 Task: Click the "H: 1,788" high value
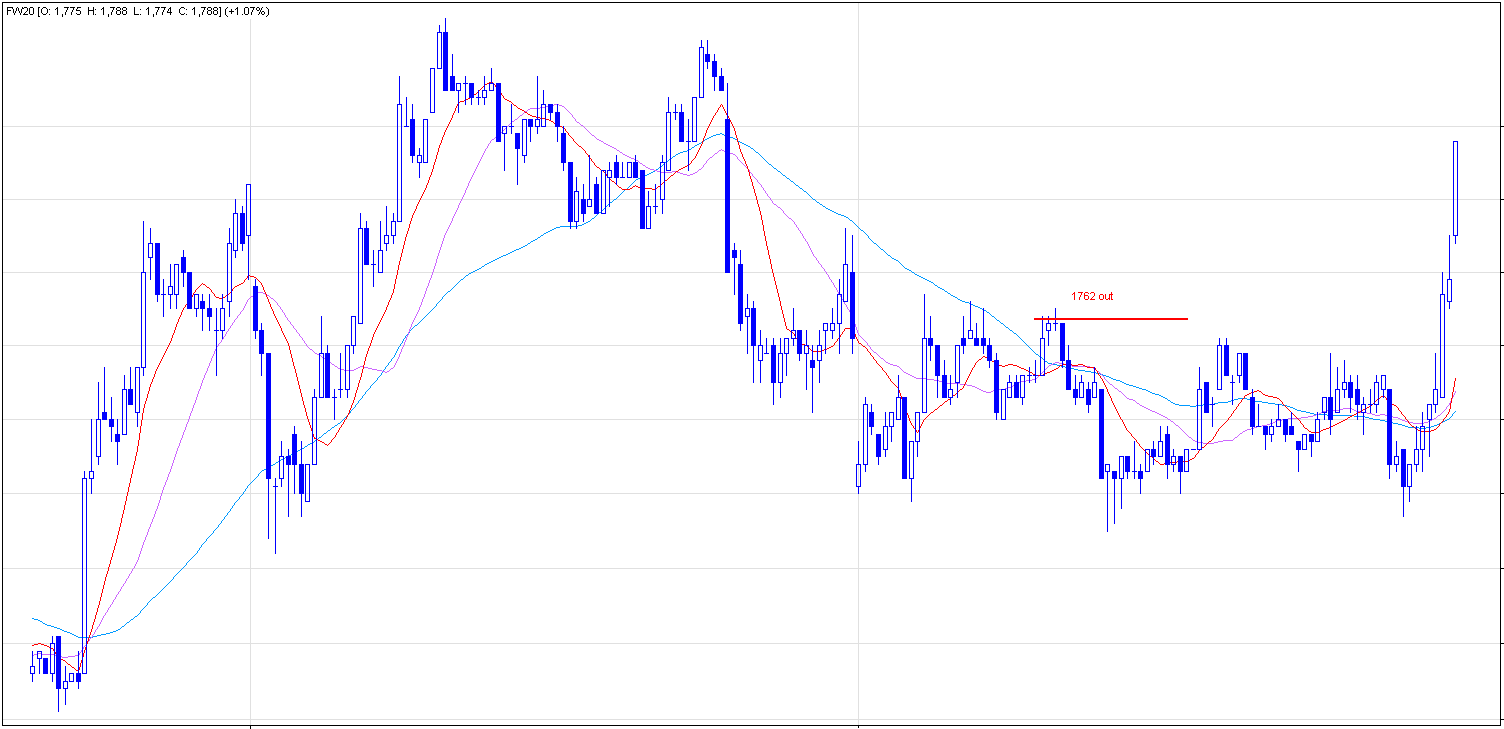(x=107, y=11)
